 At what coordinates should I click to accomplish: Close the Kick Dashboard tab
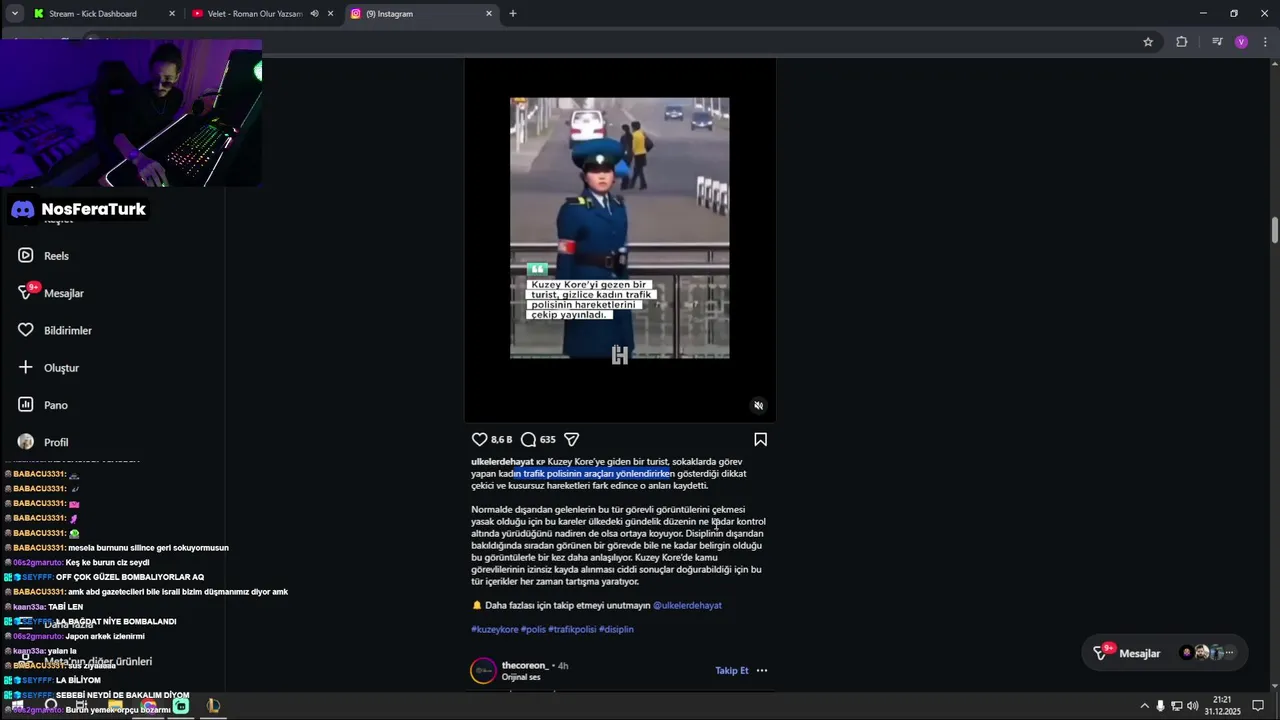[x=172, y=14]
